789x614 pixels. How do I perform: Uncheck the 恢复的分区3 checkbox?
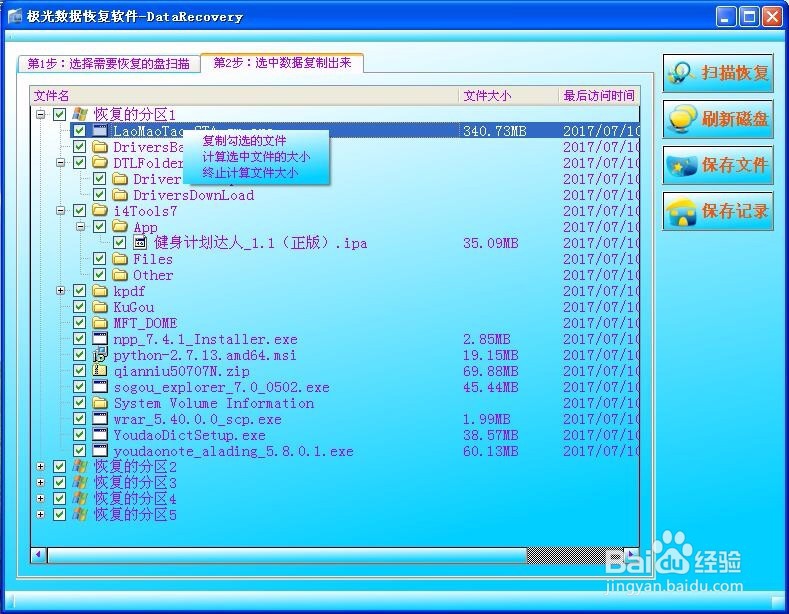click(59, 483)
